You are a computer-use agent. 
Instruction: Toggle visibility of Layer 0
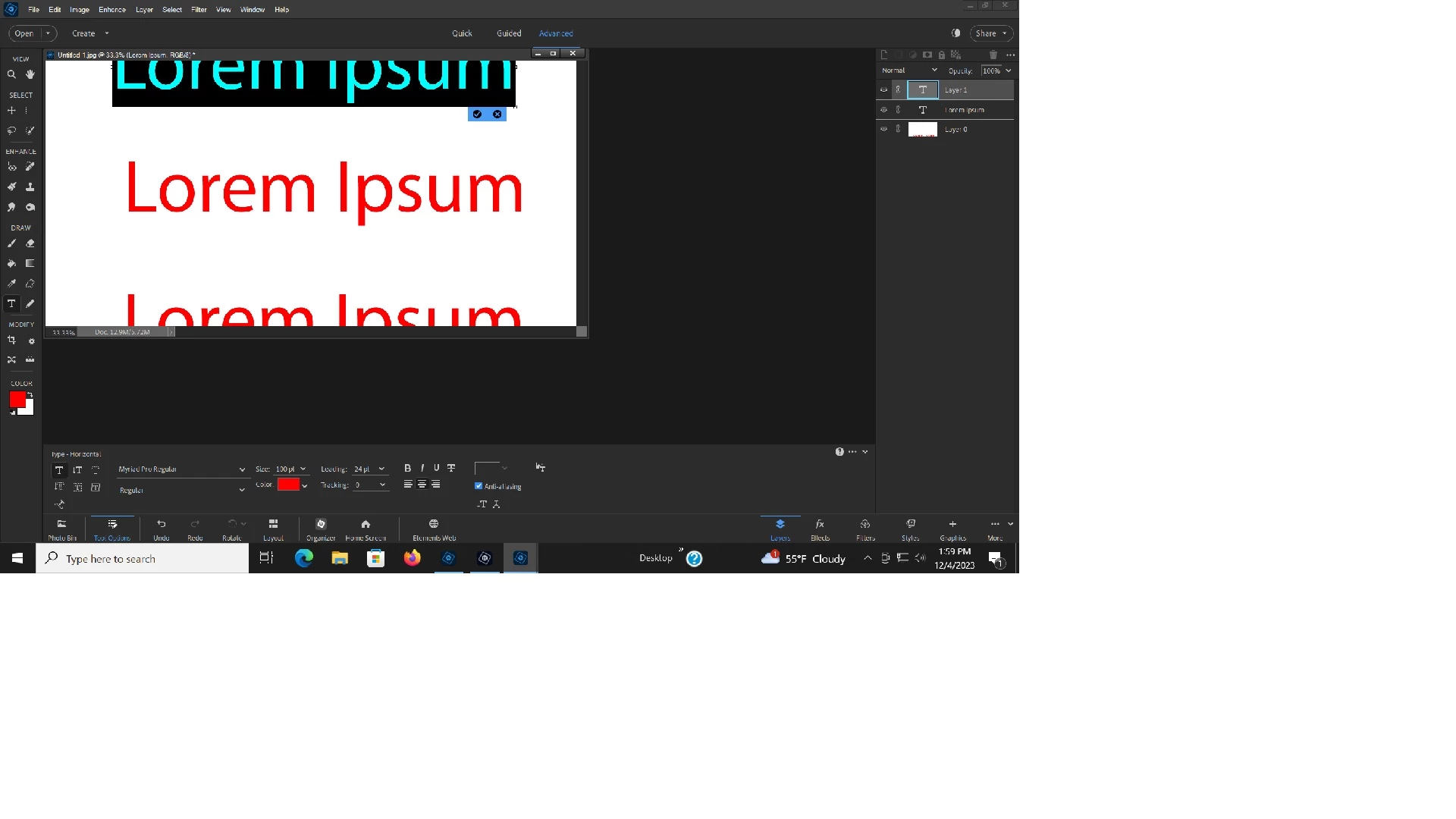[883, 129]
